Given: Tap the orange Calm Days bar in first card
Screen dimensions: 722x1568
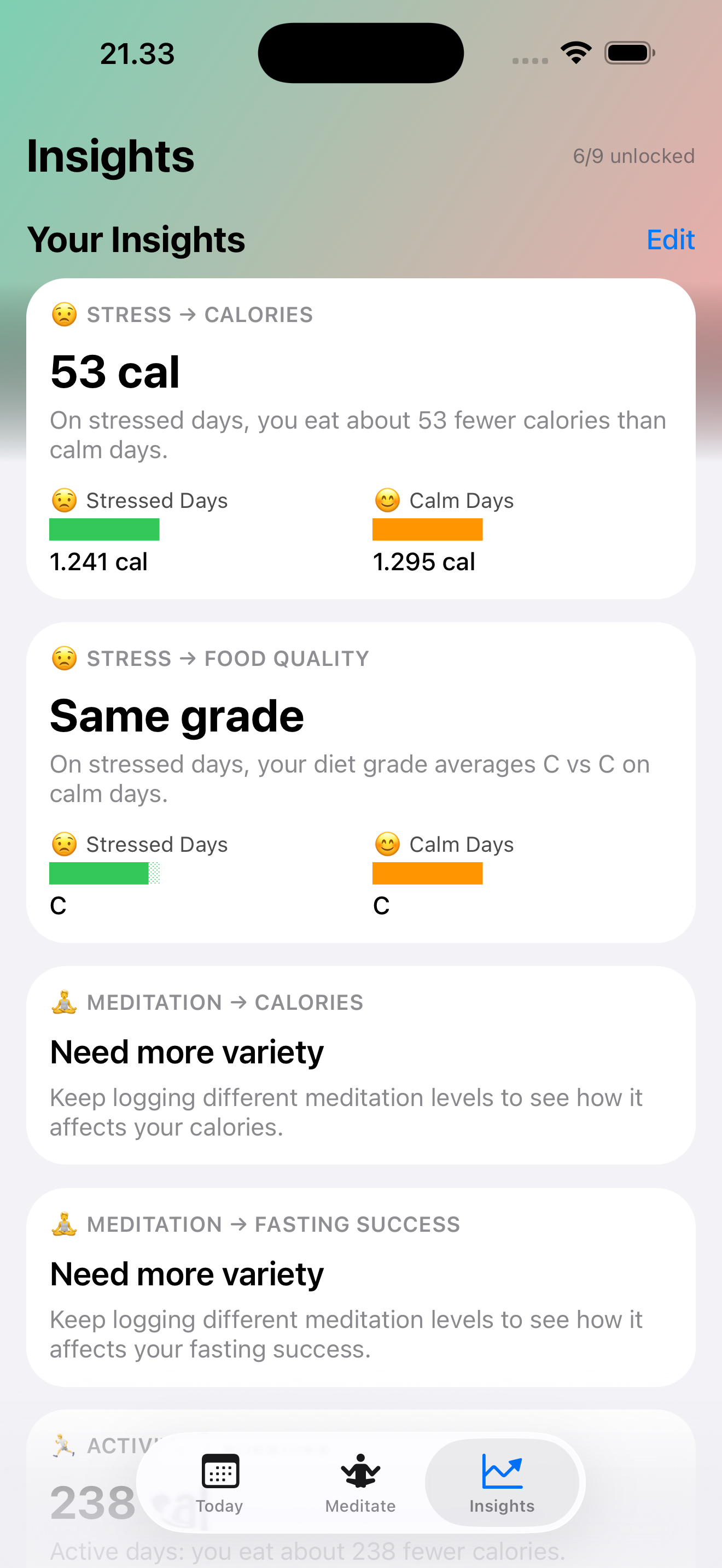Looking at the screenshot, I should click(427, 530).
